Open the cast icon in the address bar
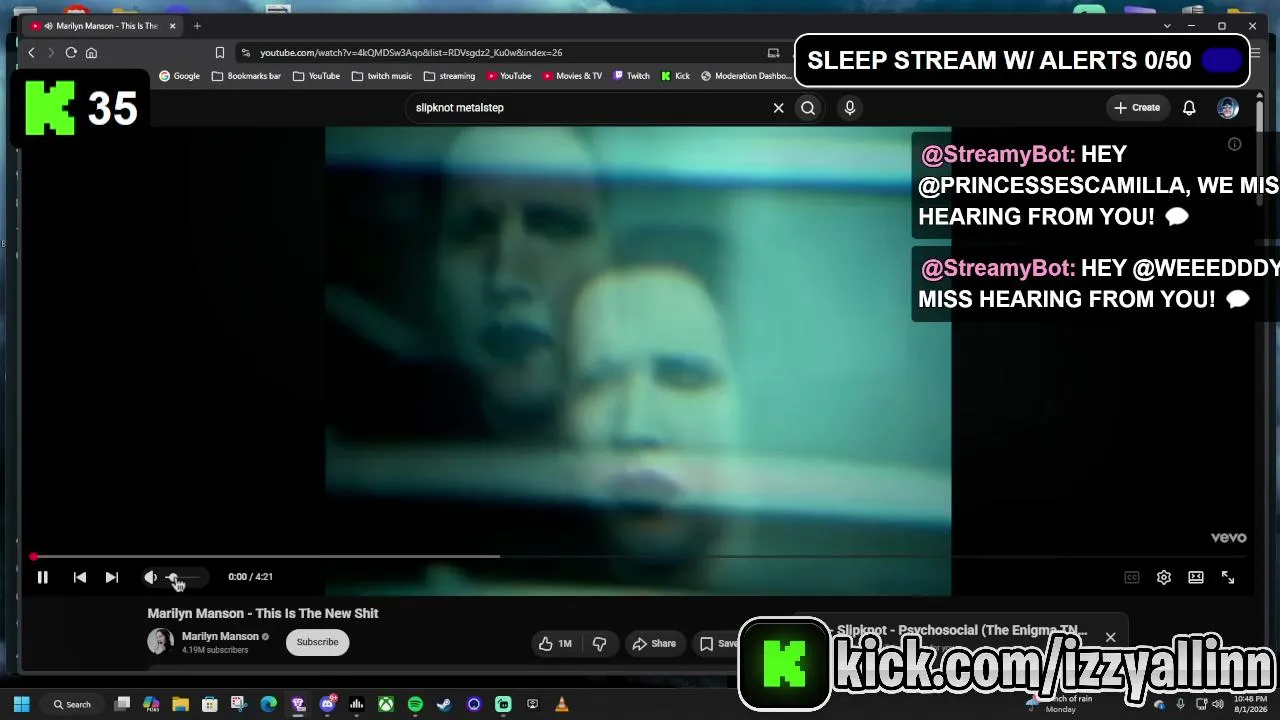 pos(773,53)
